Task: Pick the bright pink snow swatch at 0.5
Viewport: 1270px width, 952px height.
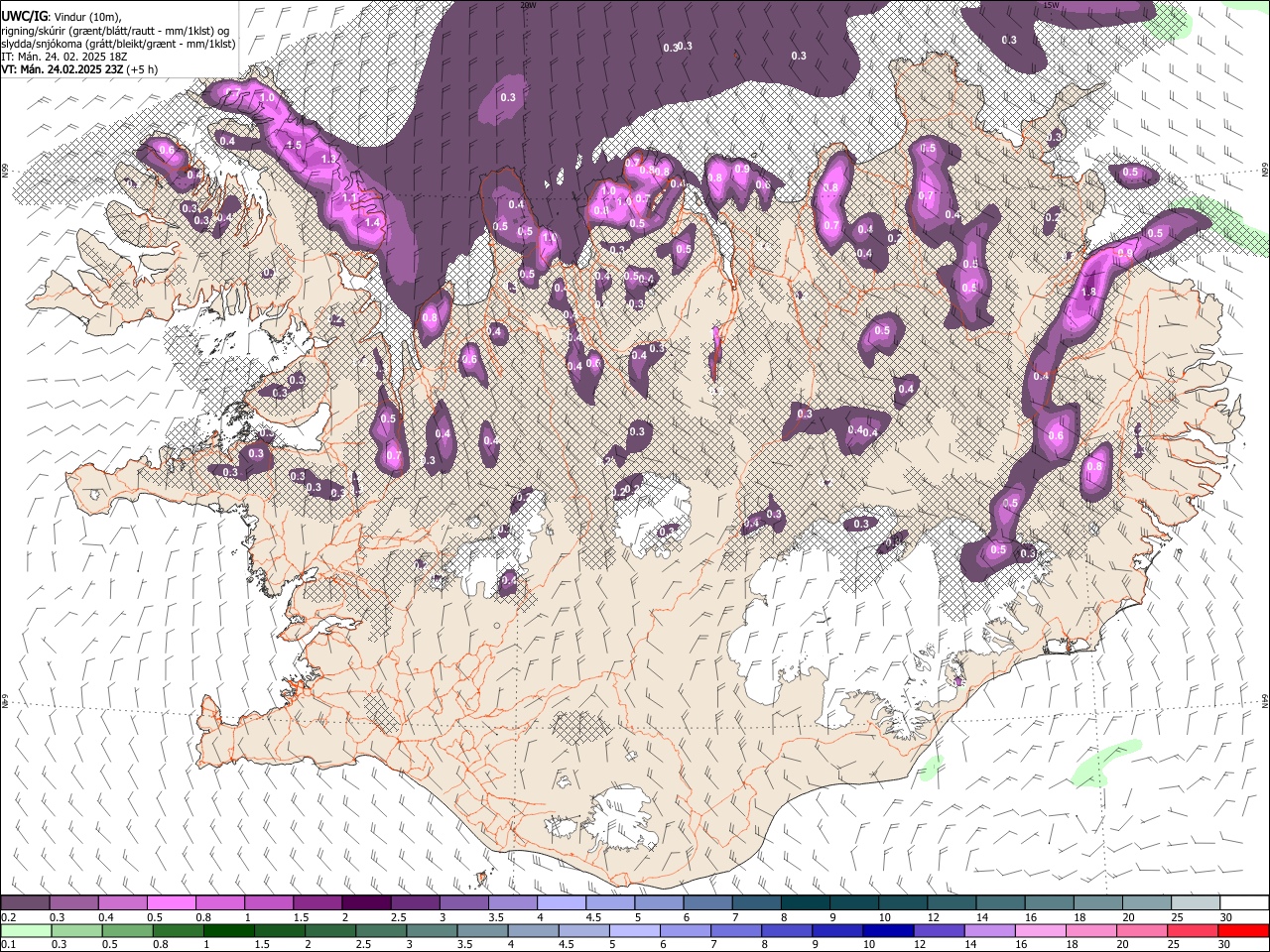Action: 171,903
